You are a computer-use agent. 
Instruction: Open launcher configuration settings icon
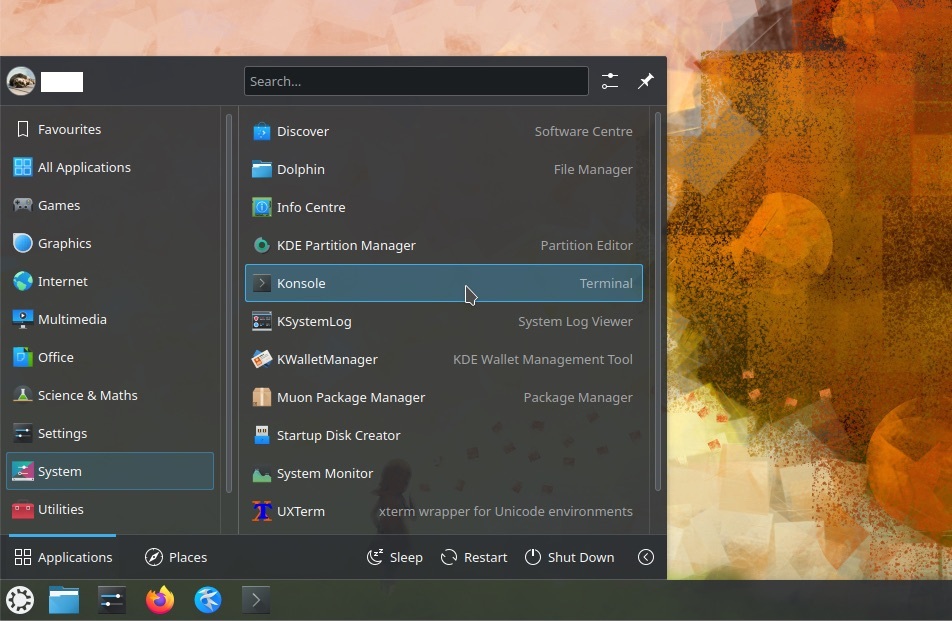pos(610,81)
